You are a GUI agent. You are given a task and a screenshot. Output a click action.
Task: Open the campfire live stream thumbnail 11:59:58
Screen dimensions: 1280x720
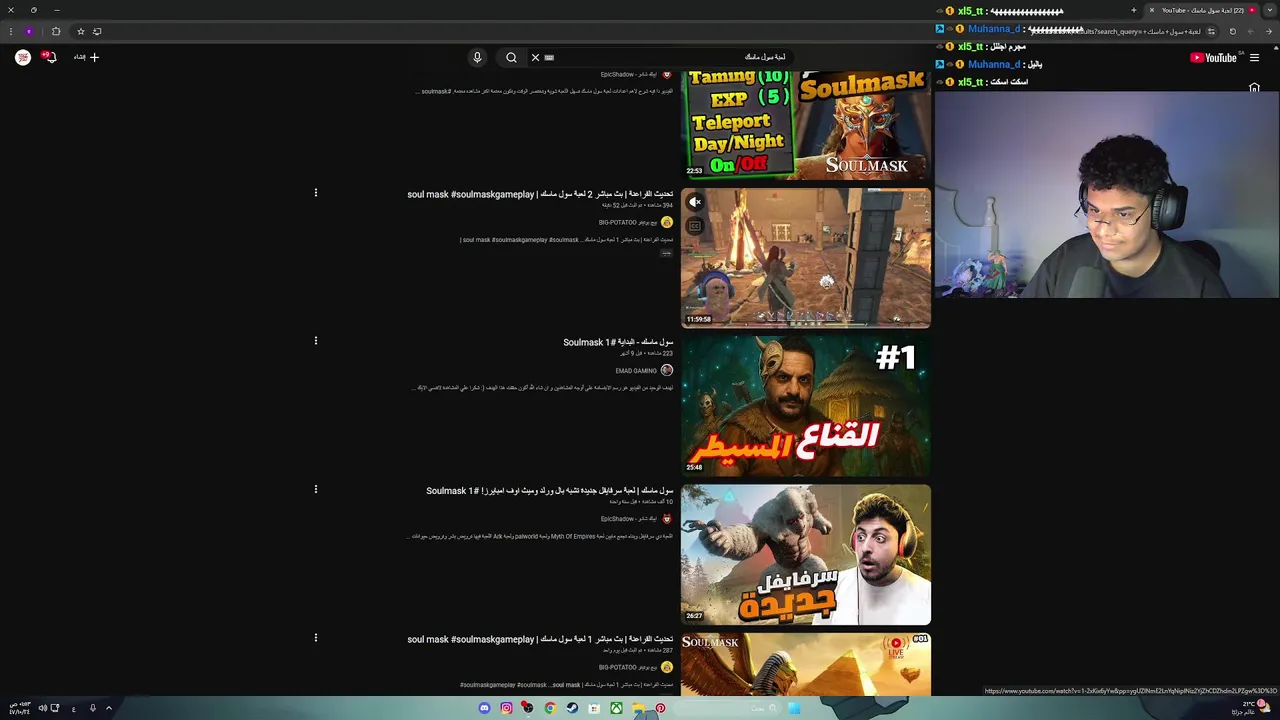[x=806, y=258]
